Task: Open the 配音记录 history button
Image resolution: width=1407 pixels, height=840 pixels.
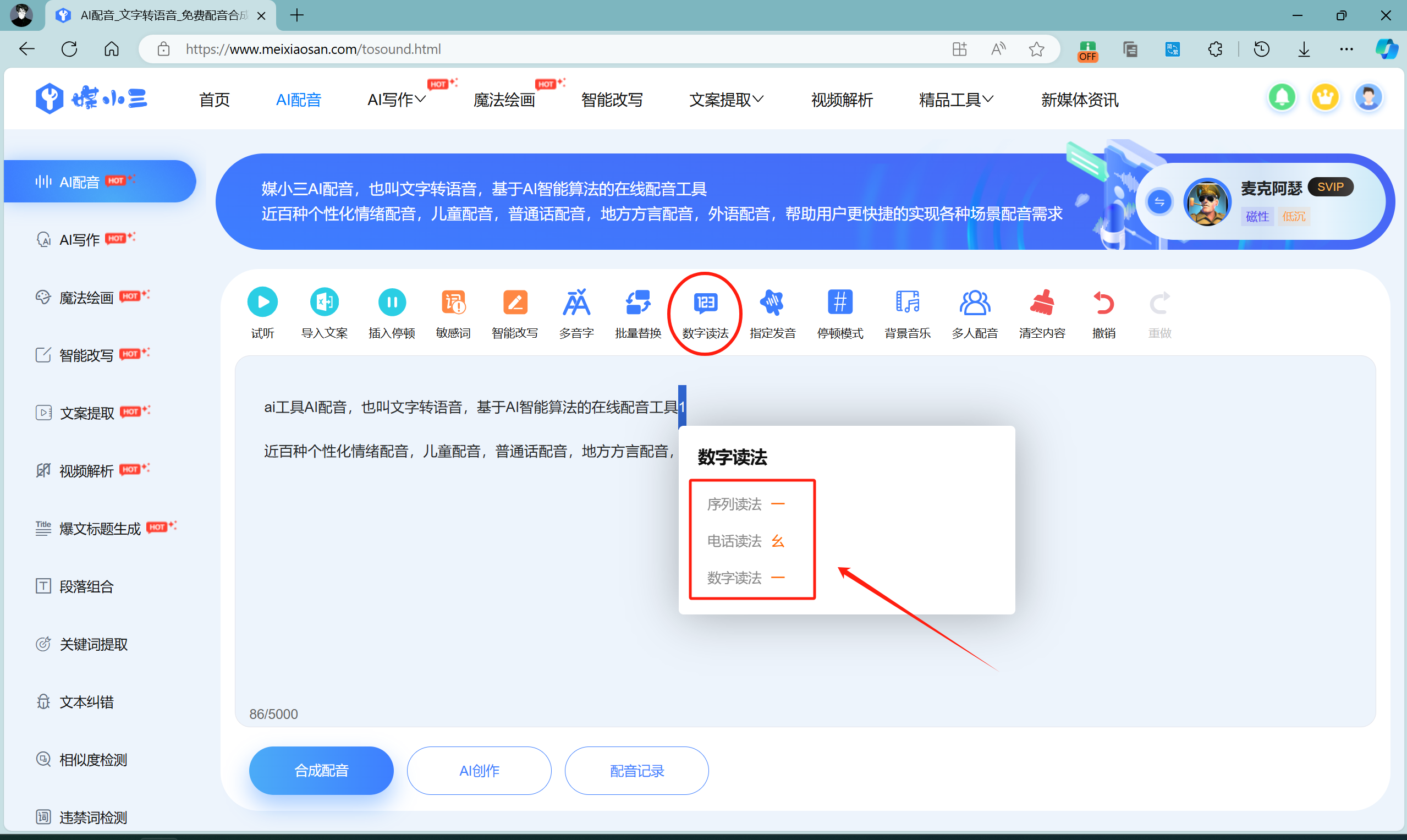Action: click(637, 770)
